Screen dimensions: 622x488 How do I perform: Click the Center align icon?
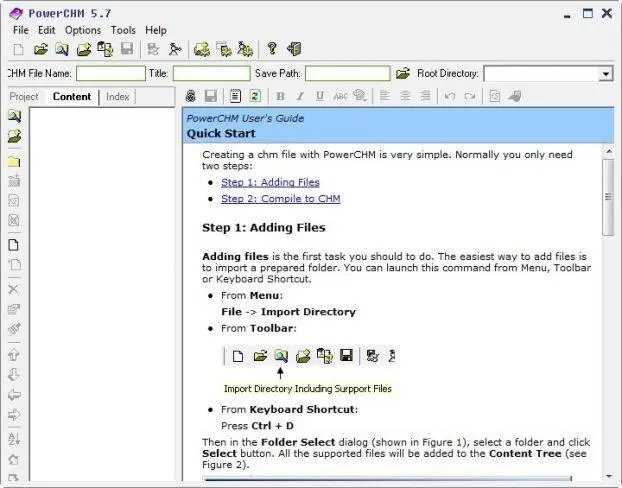point(405,96)
